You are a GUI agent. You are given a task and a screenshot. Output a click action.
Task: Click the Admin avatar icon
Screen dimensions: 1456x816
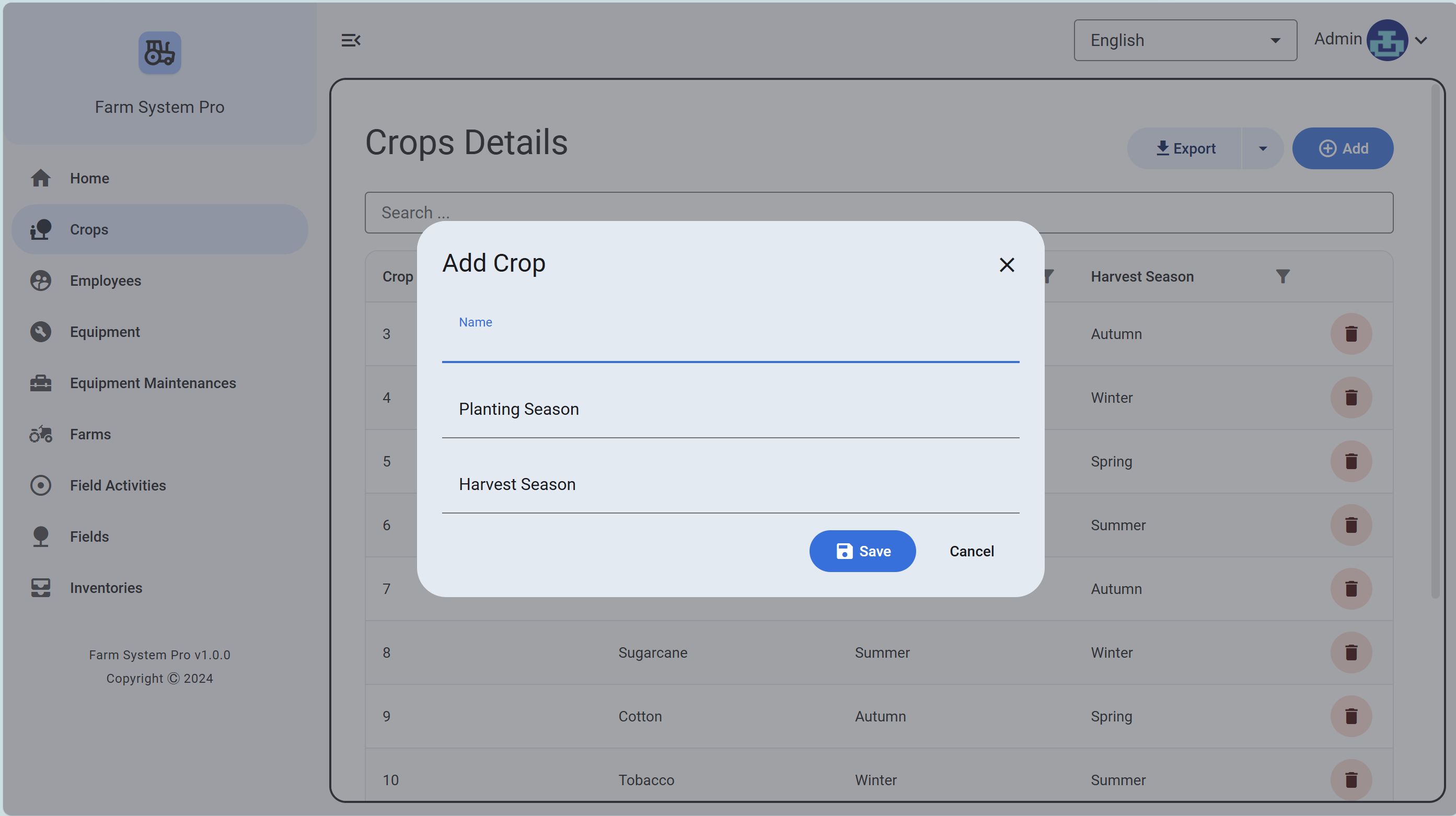(1386, 40)
